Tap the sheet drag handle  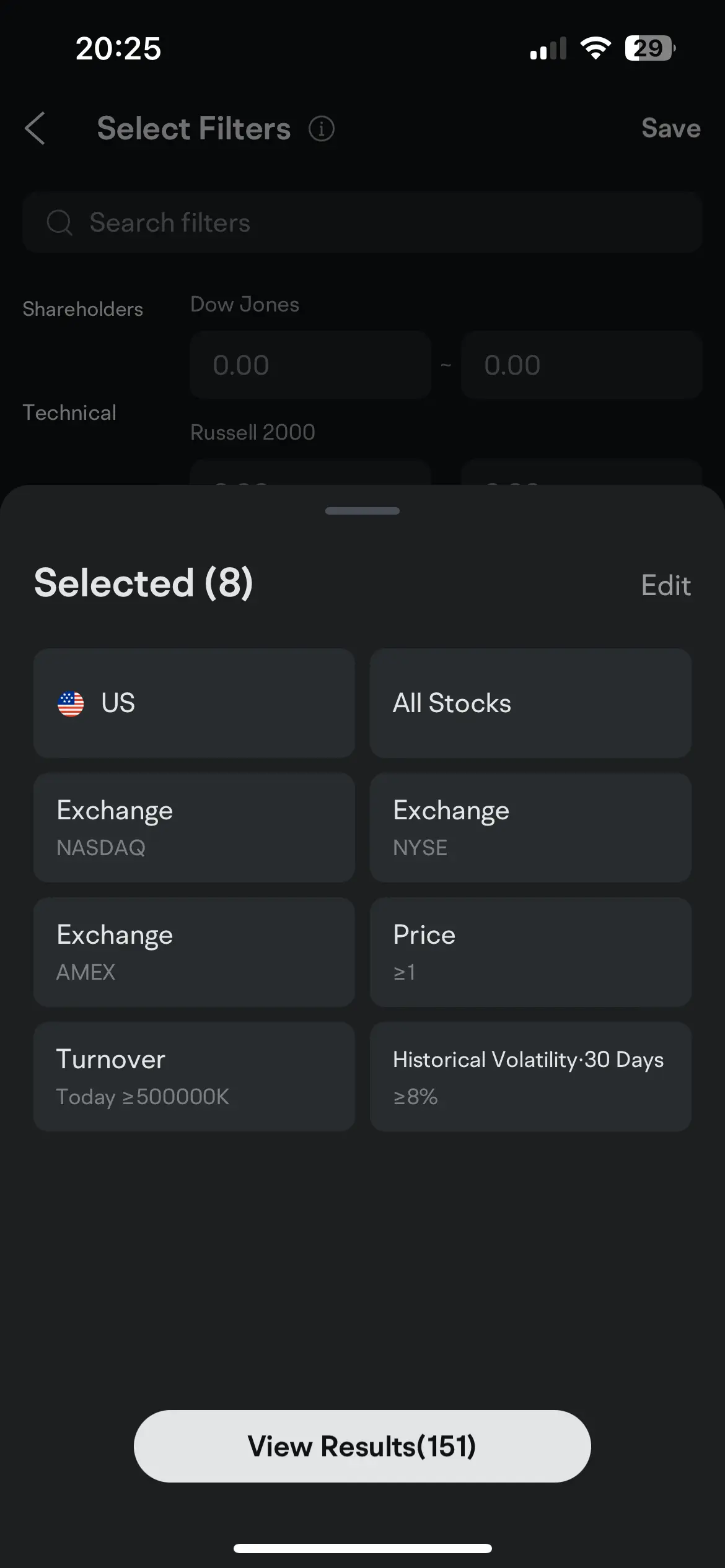[362, 511]
